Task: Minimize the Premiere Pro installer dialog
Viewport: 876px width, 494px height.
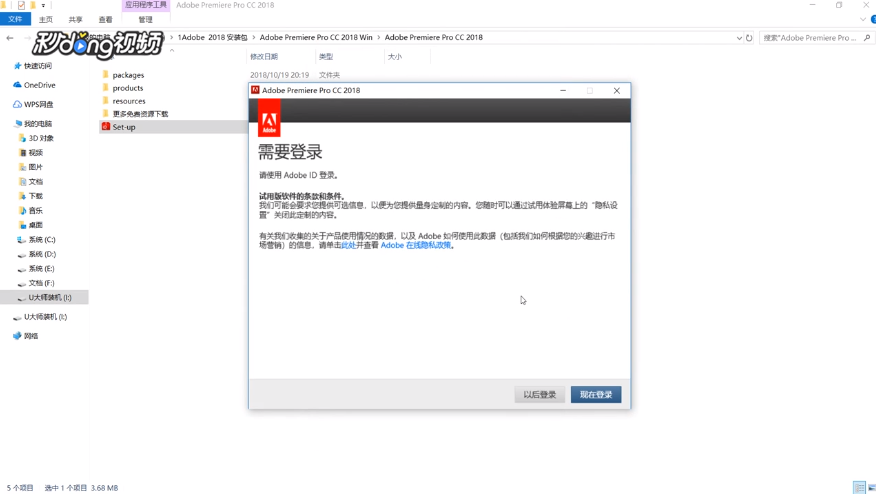Action: 563,91
